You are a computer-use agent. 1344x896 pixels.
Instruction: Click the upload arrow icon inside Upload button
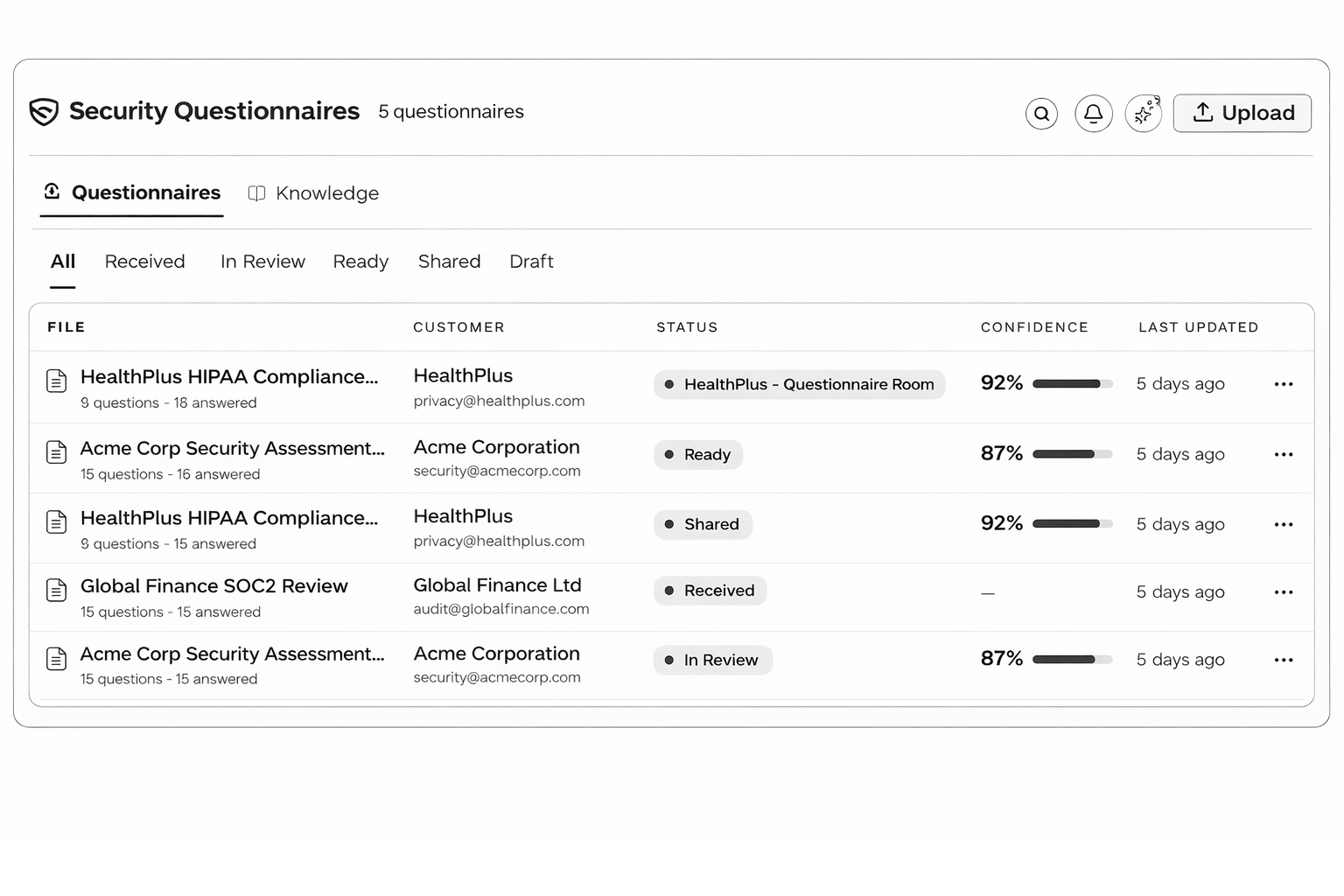(1204, 113)
